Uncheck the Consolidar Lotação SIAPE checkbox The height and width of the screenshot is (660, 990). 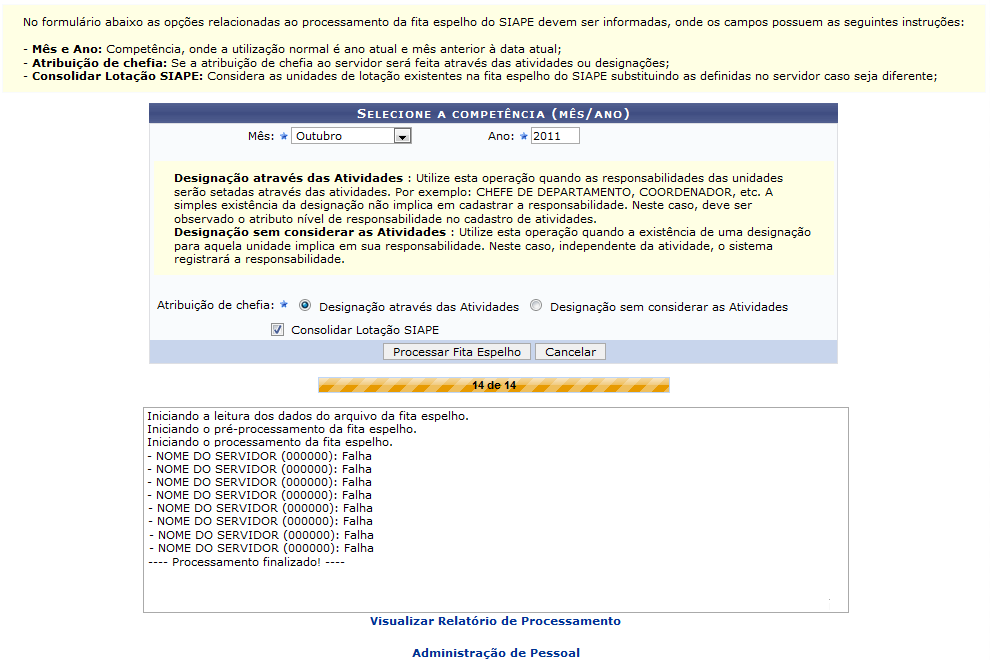277,329
